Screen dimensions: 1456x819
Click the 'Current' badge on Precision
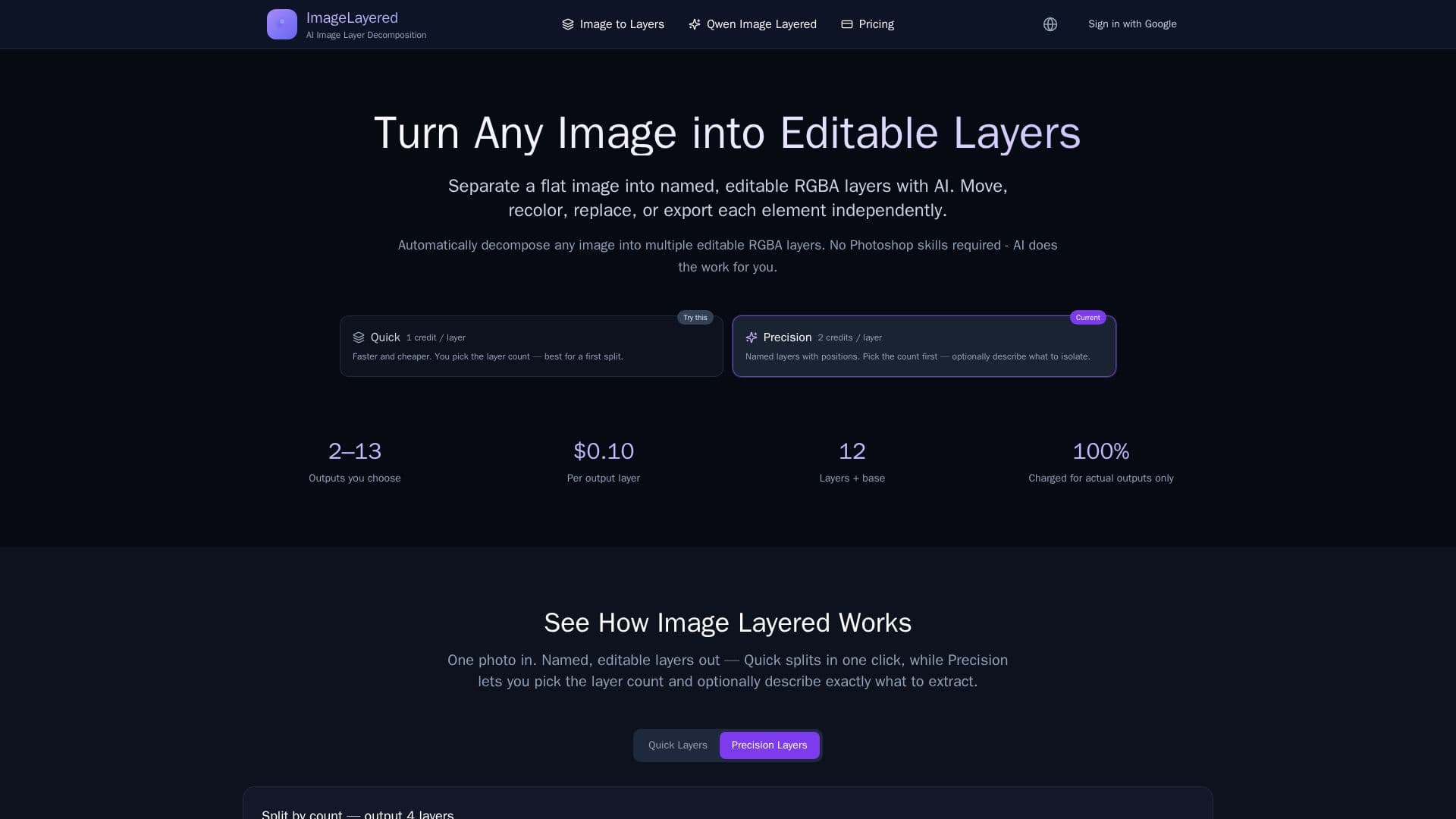point(1087,318)
